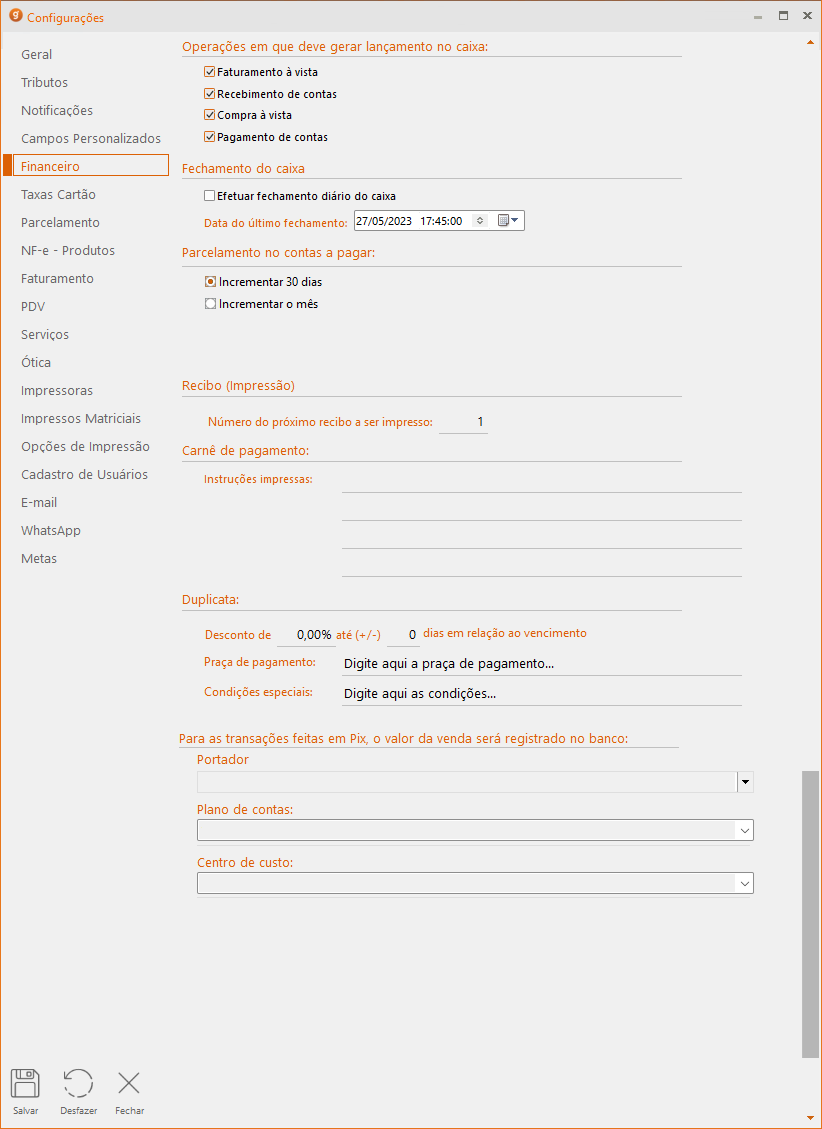Select Incrementar 30 dias option
This screenshot has width=822, height=1129.
tap(210, 282)
